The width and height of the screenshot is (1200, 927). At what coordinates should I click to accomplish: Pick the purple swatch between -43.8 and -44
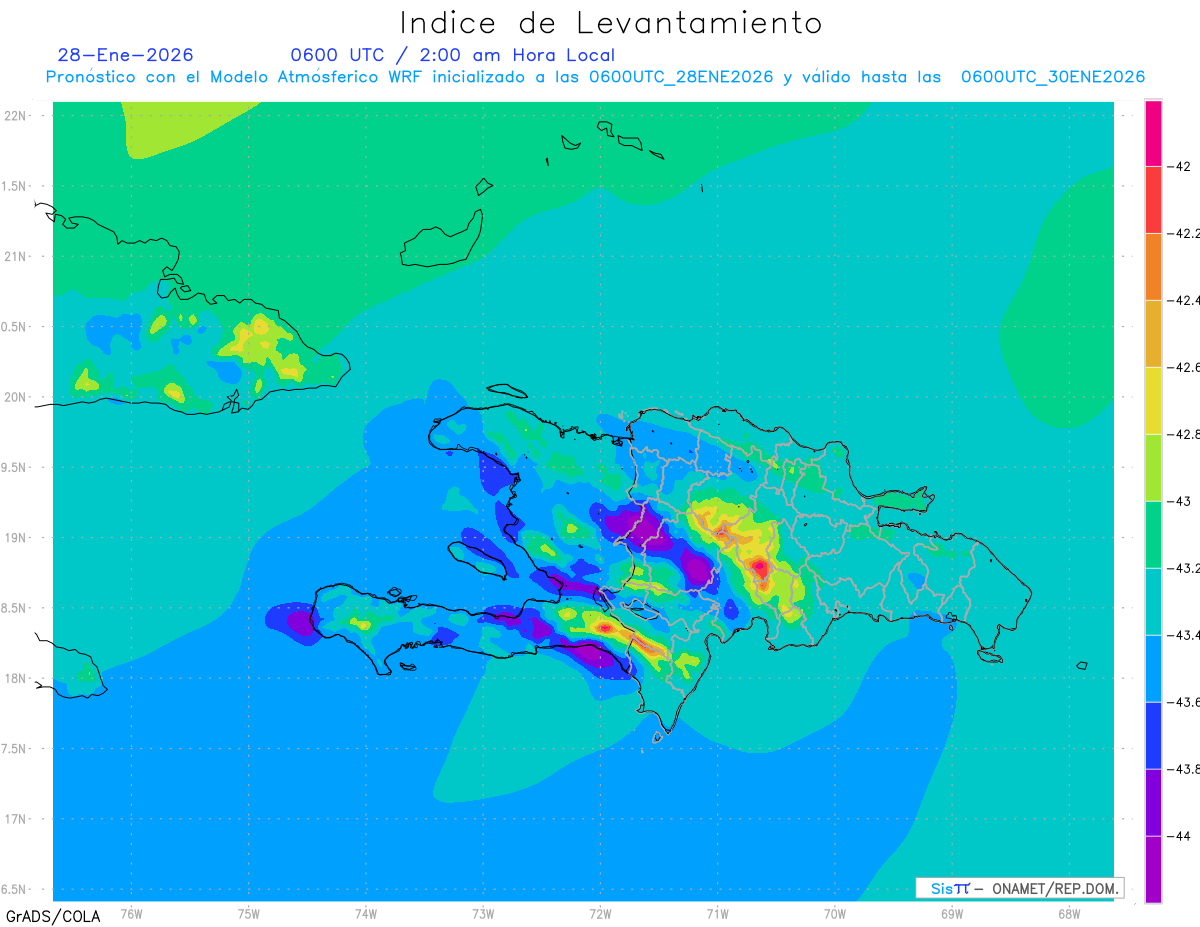1153,803
